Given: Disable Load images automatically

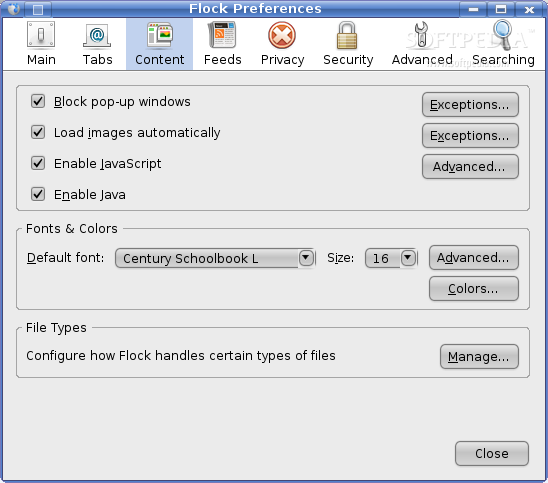Looking at the screenshot, I should point(38,132).
